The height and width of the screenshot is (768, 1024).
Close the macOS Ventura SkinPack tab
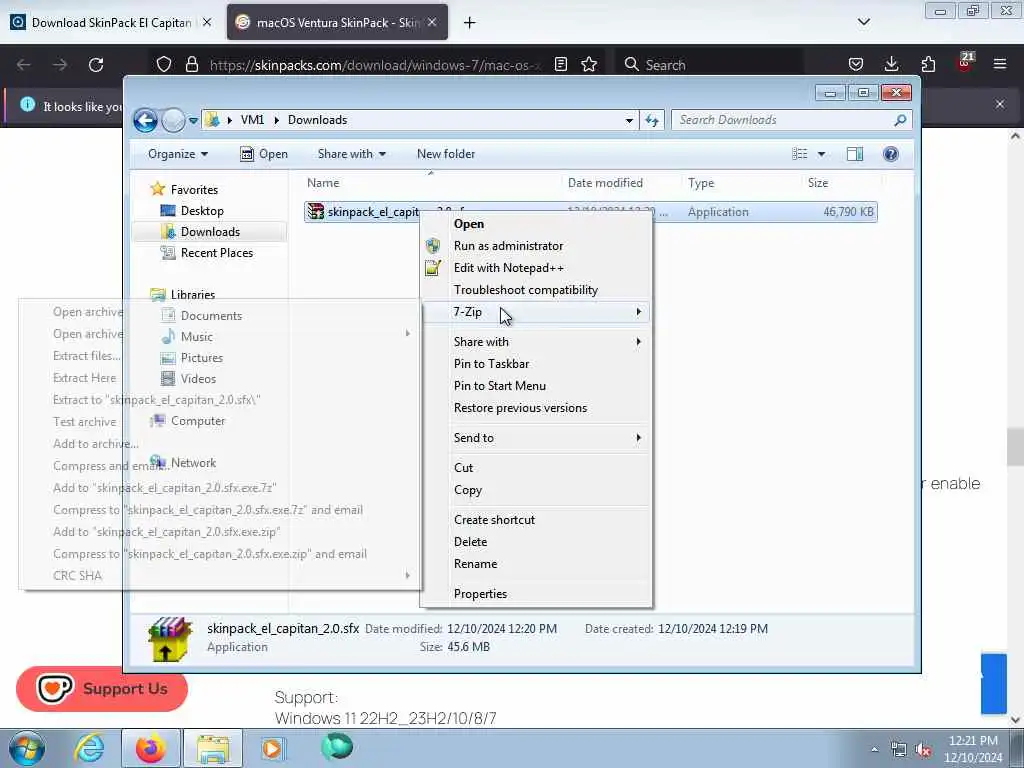point(432,22)
